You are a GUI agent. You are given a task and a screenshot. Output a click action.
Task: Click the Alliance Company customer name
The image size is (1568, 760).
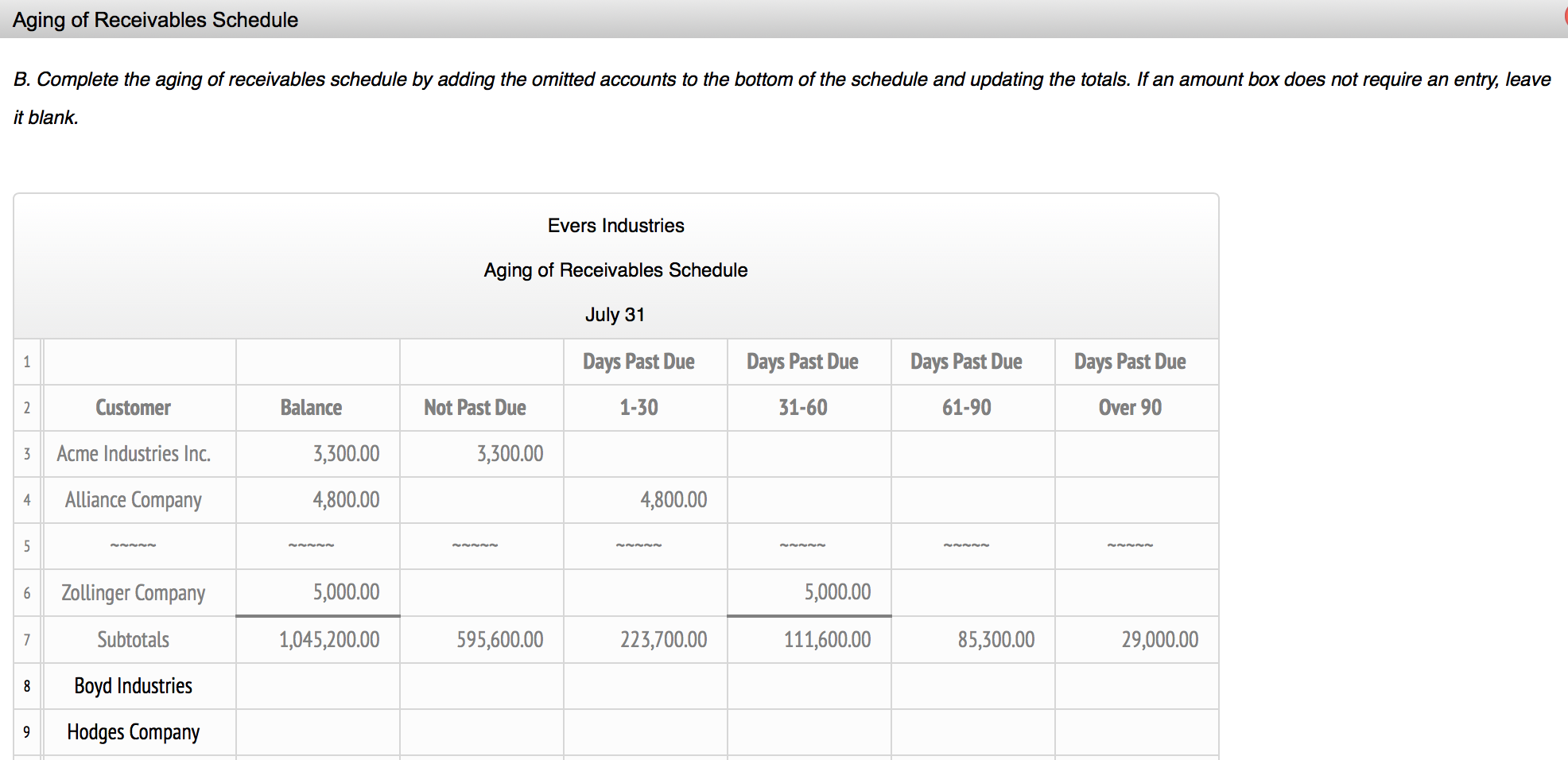134,500
